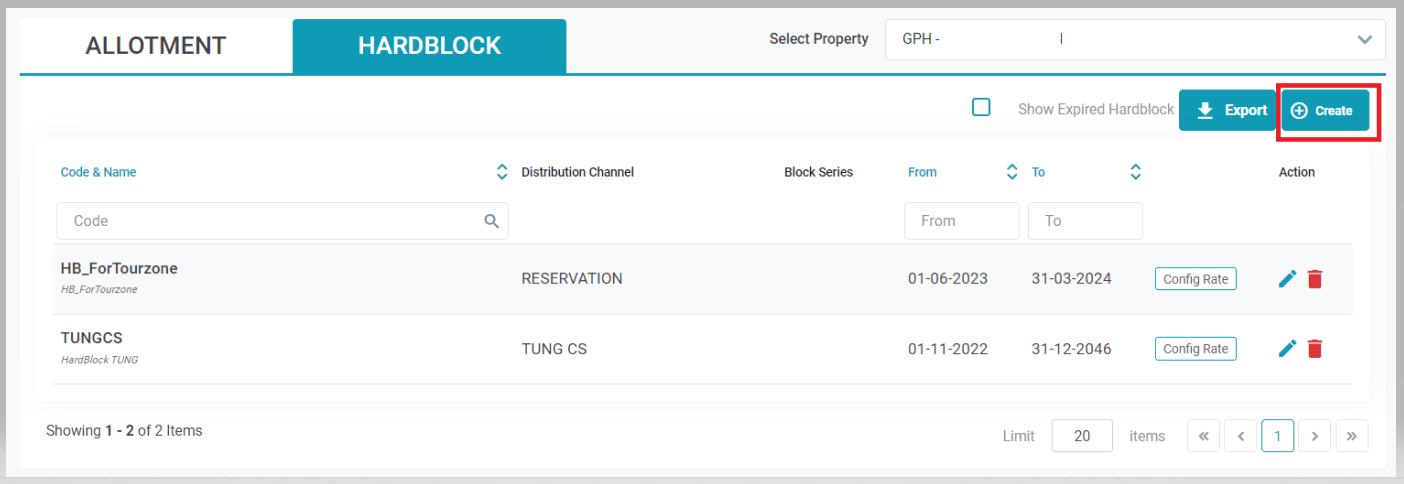The height and width of the screenshot is (484, 1404).
Task: Delete the TUNGCS hardblock via trash icon
Action: coord(1315,348)
